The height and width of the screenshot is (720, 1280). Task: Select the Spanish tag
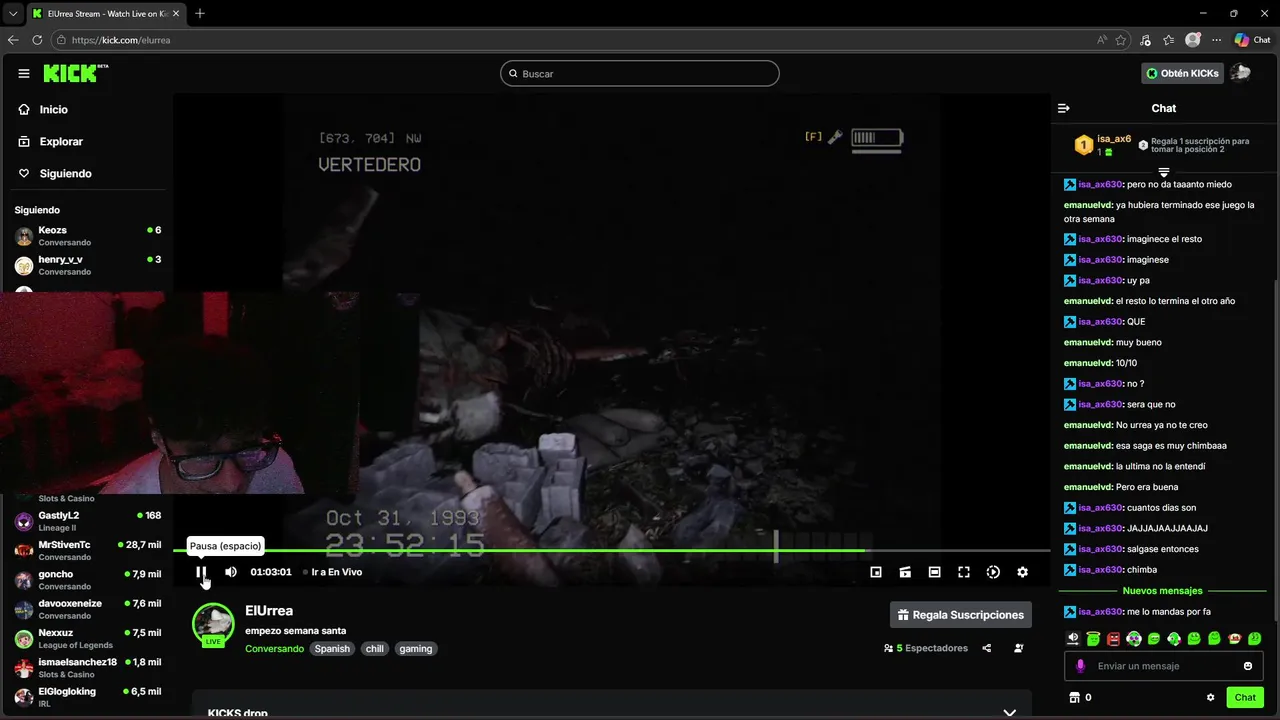[x=332, y=648]
